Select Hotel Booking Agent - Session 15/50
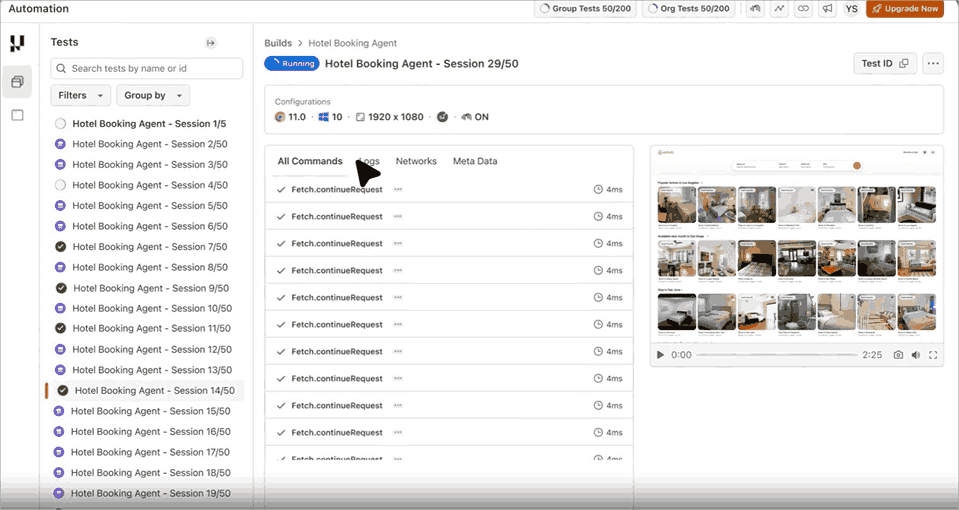Screen dimensions: 959x510 [x=150, y=411]
